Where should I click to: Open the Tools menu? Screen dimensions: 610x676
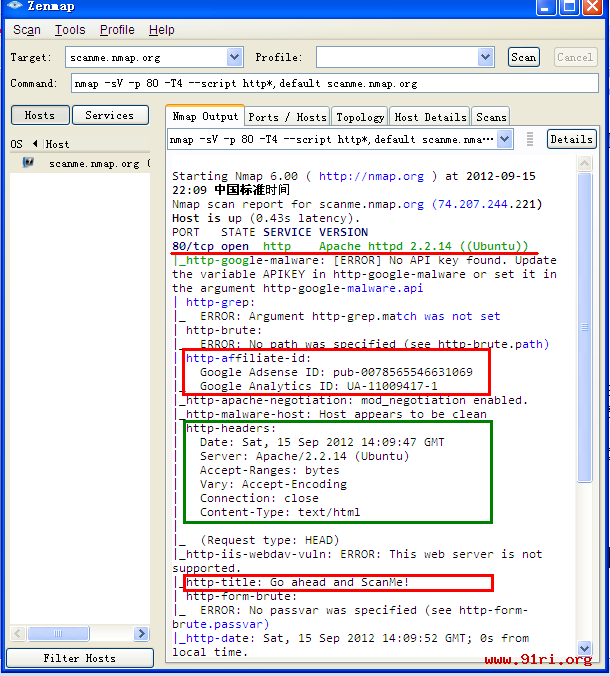[70, 30]
